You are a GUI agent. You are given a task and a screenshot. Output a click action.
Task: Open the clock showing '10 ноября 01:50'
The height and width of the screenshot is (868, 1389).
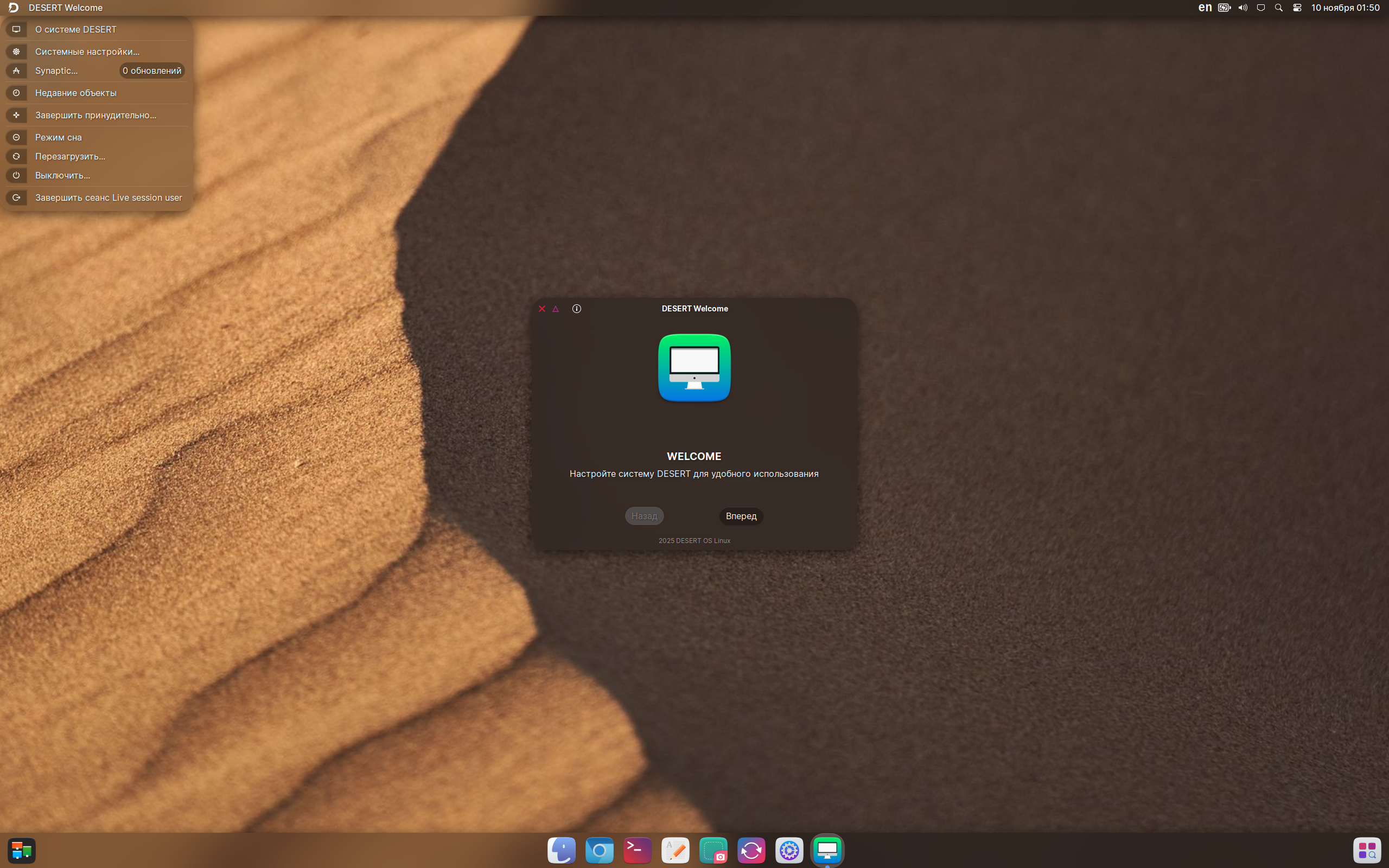pyautogui.click(x=1345, y=8)
